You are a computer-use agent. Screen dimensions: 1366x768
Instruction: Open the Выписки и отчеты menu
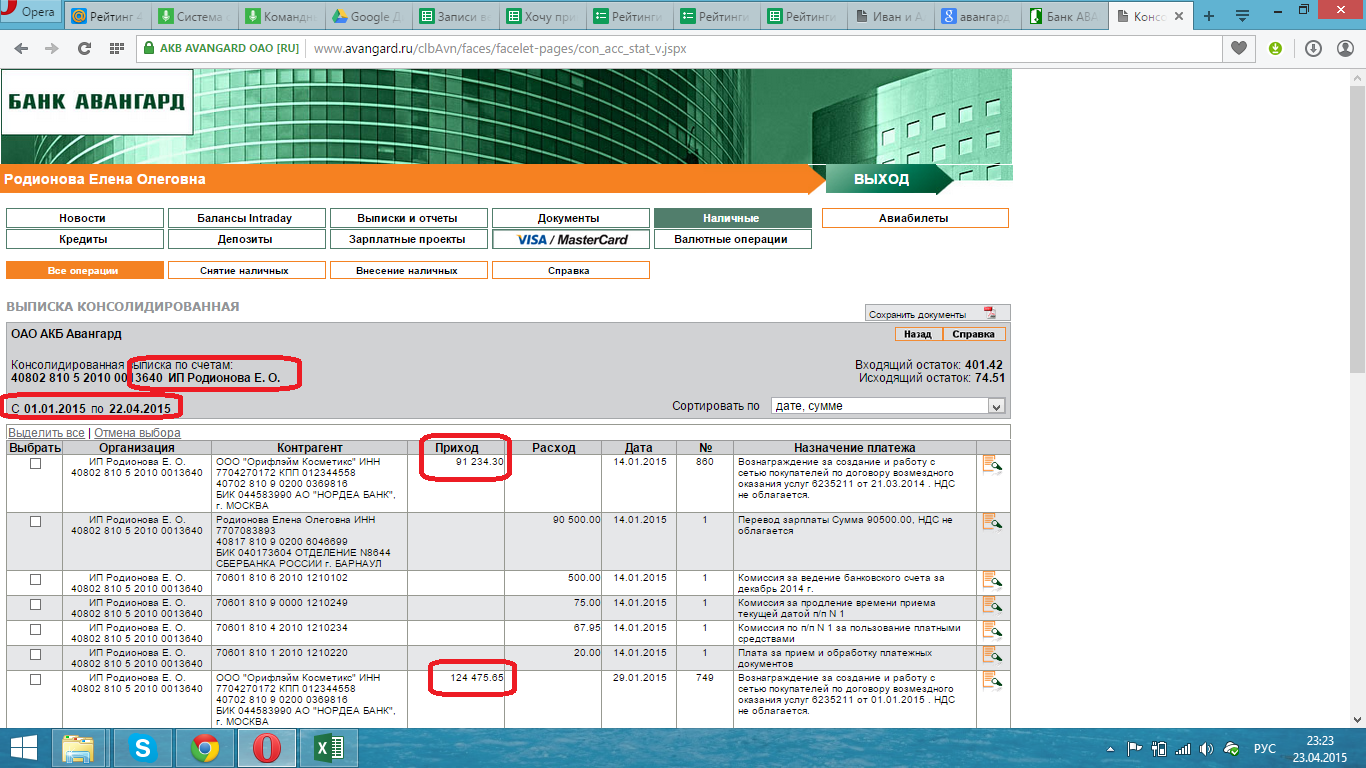(x=409, y=218)
